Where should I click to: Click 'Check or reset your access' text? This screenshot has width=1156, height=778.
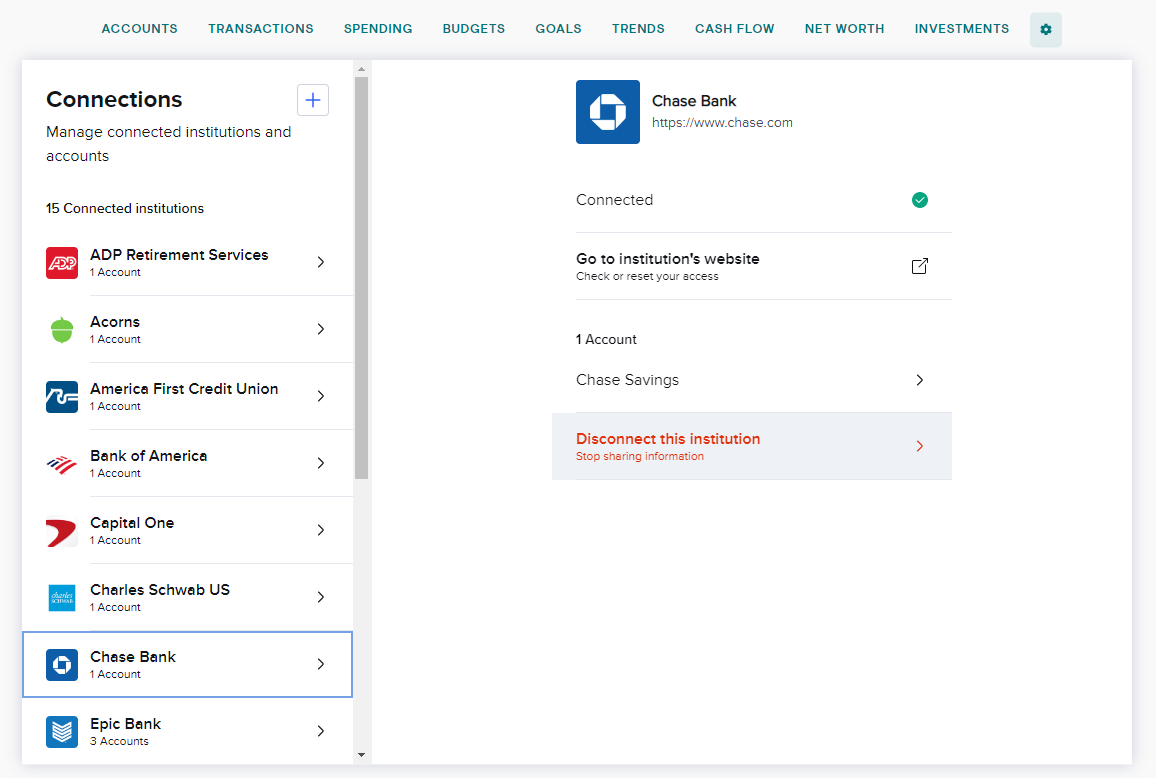tap(647, 277)
